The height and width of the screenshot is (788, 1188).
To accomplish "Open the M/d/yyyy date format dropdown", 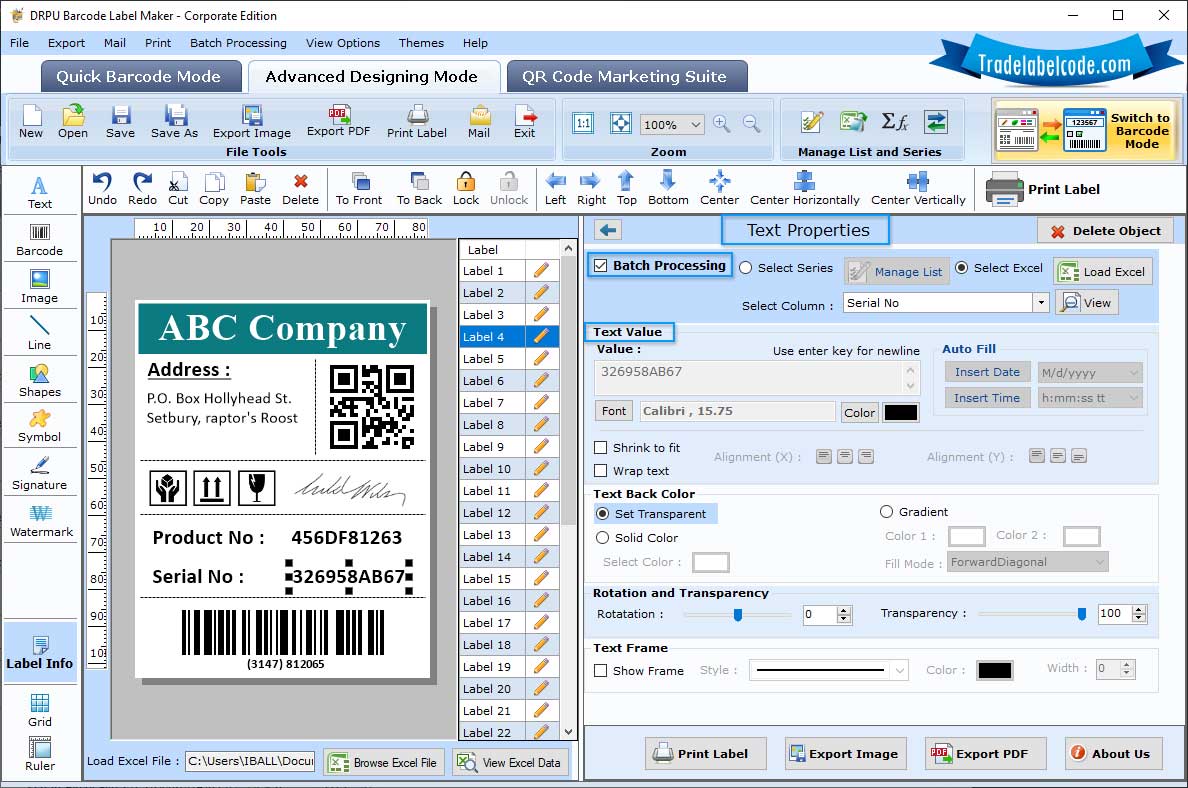I will coord(1133,373).
